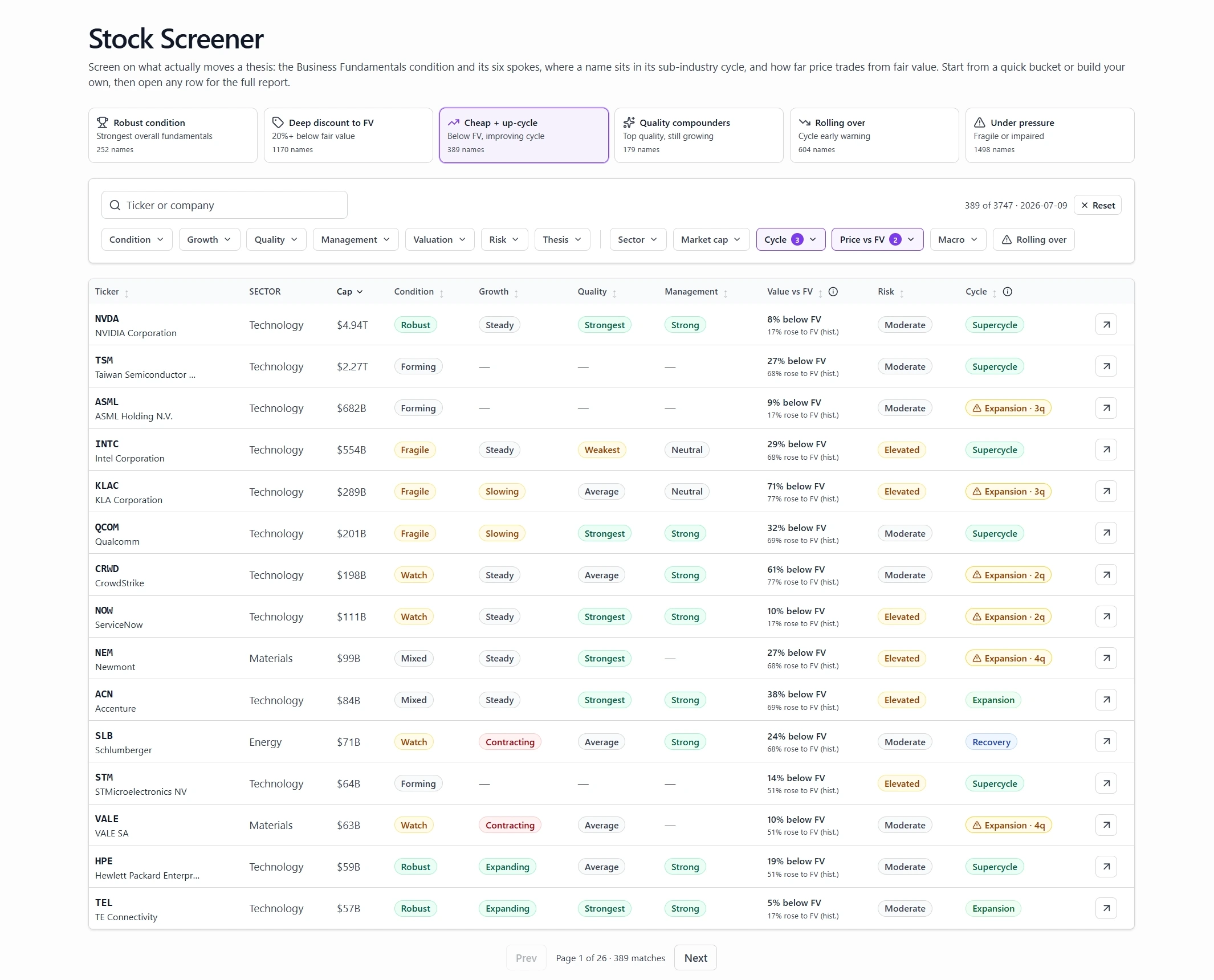1214x980 pixels.
Task: Expand the Thesis filter dropdown
Action: point(562,239)
